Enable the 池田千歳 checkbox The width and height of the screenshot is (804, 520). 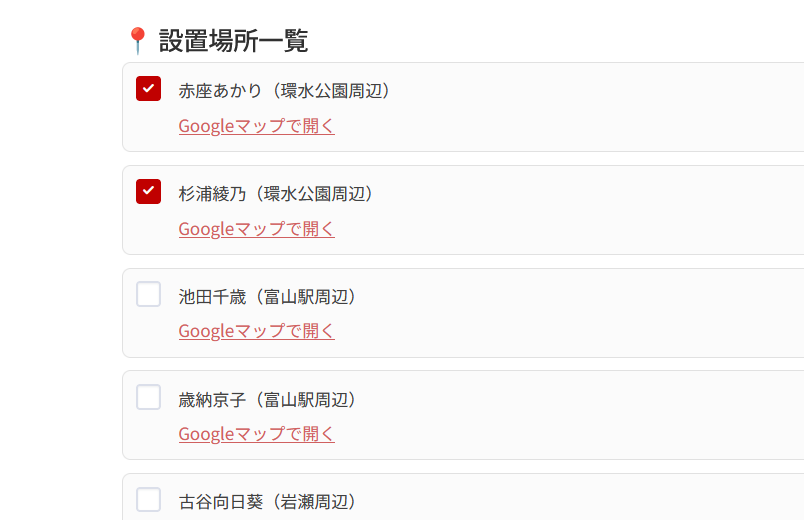pyautogui.click(x=148, y=294)
